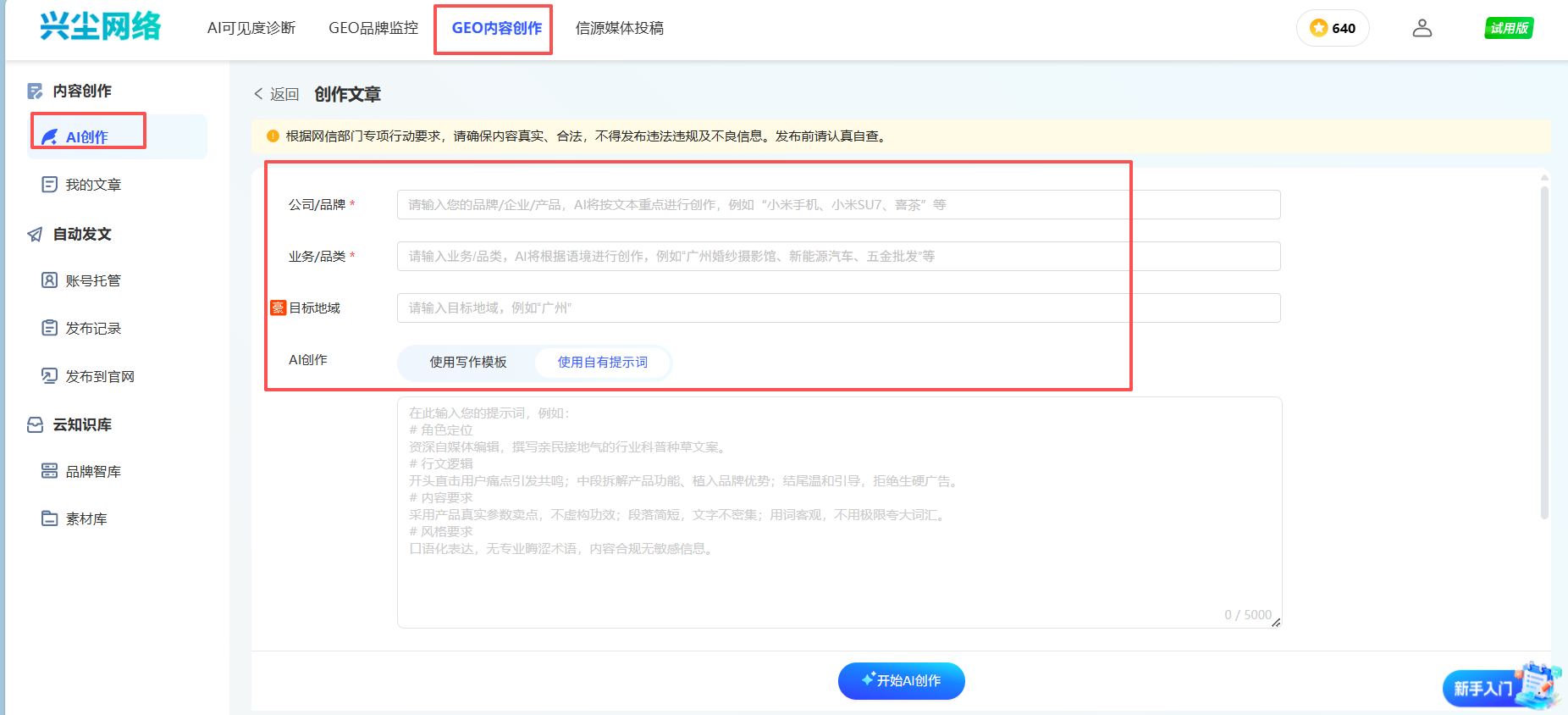Open 账号托管 in sidebar
Image resolution: width=1568 pixels, height=715 pixels.
tap(93, 280)
